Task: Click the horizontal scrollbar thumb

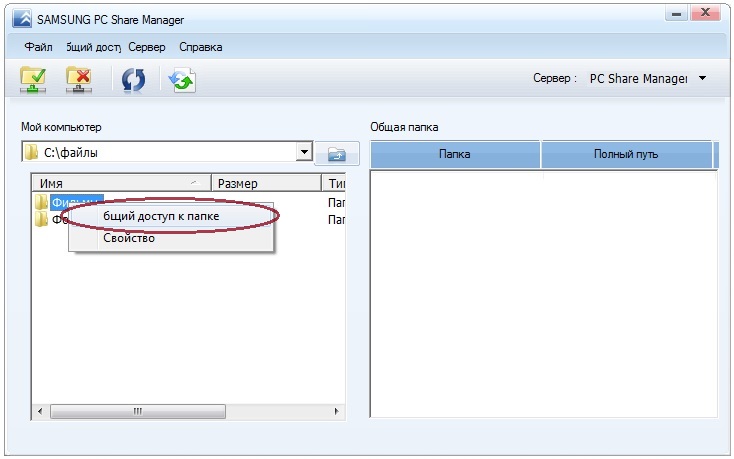Action: pyautogui.click(x=138, y=411)
